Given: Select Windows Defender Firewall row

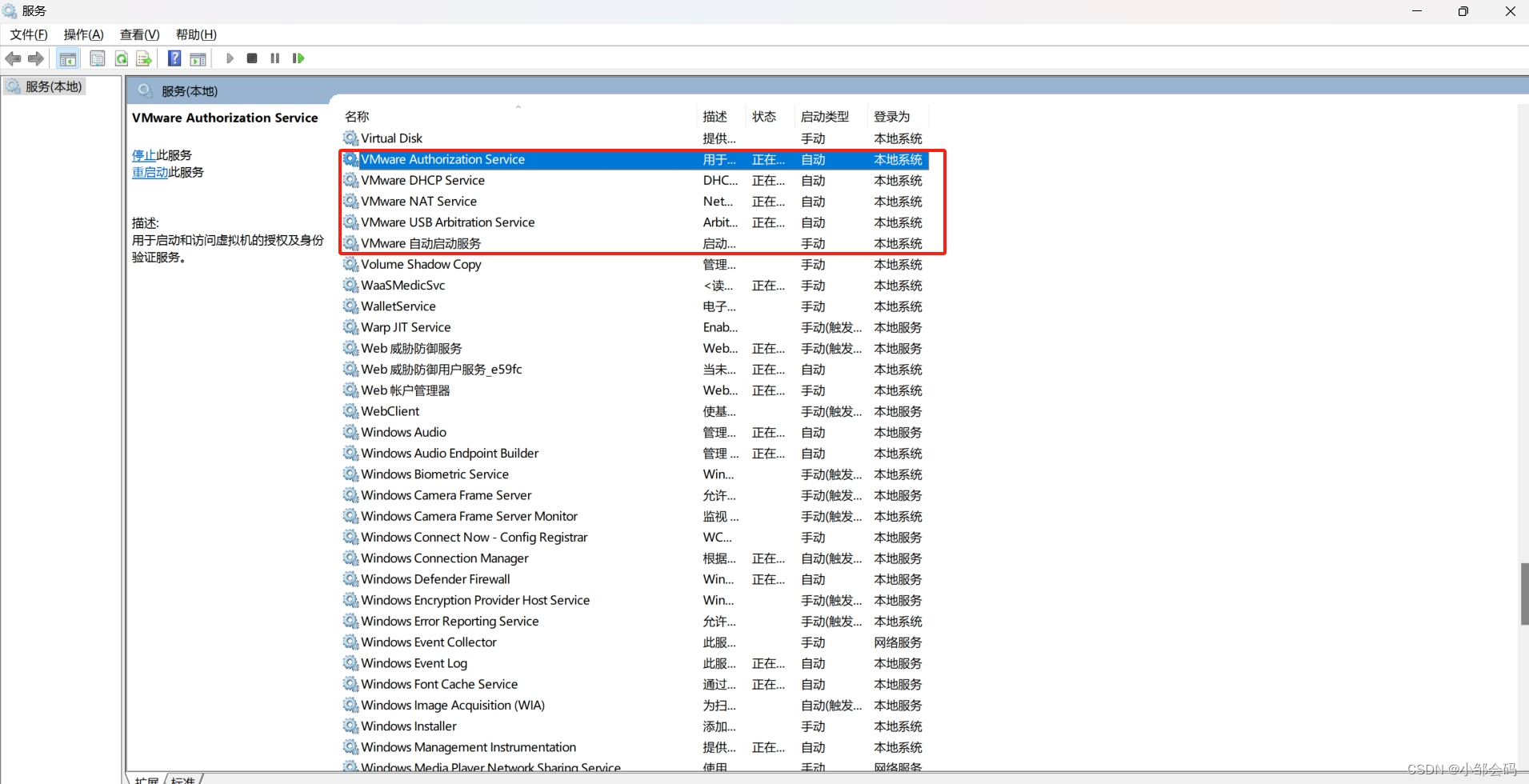Looking at the screenshot, I should coord(634,579).
